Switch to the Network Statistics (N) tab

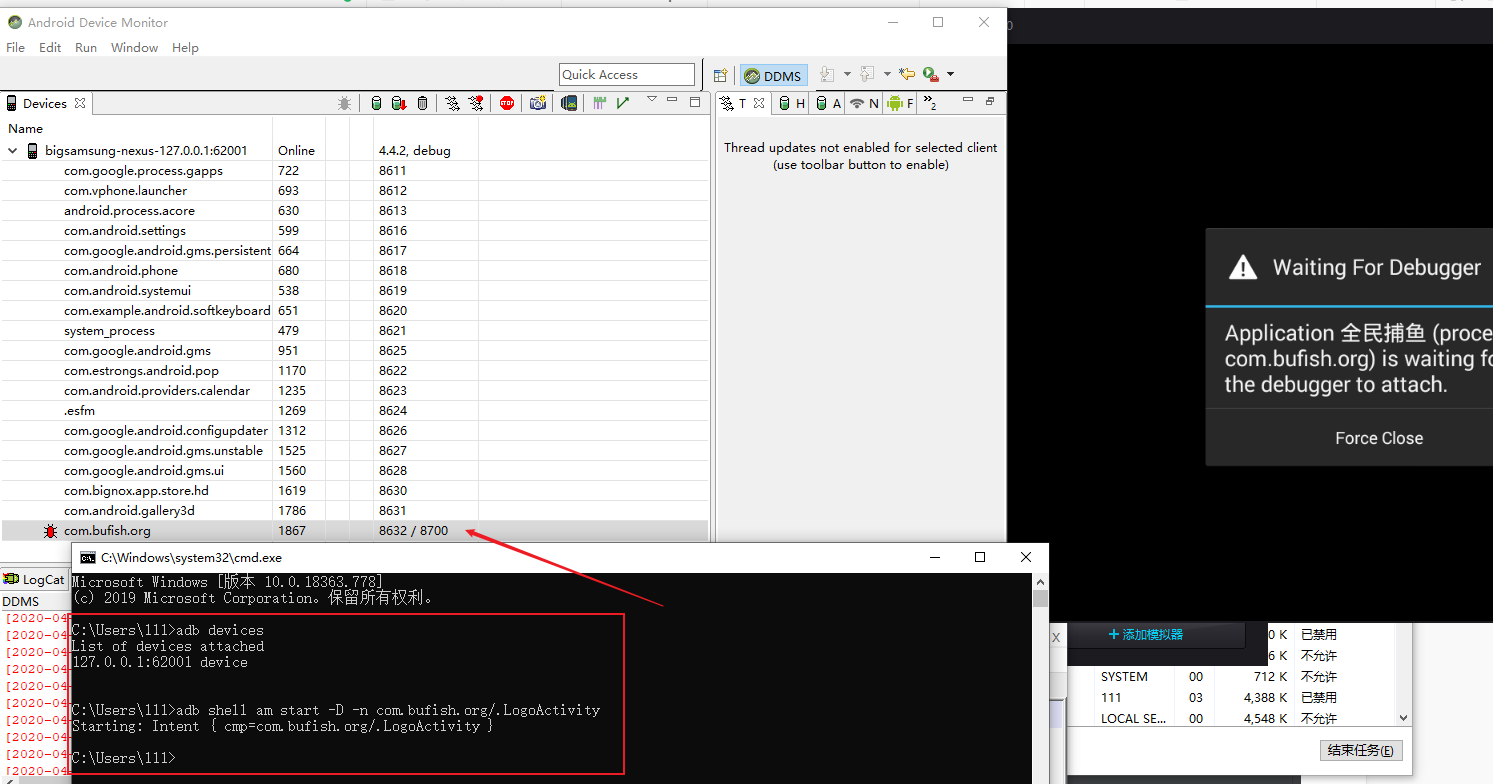(864, 103)
